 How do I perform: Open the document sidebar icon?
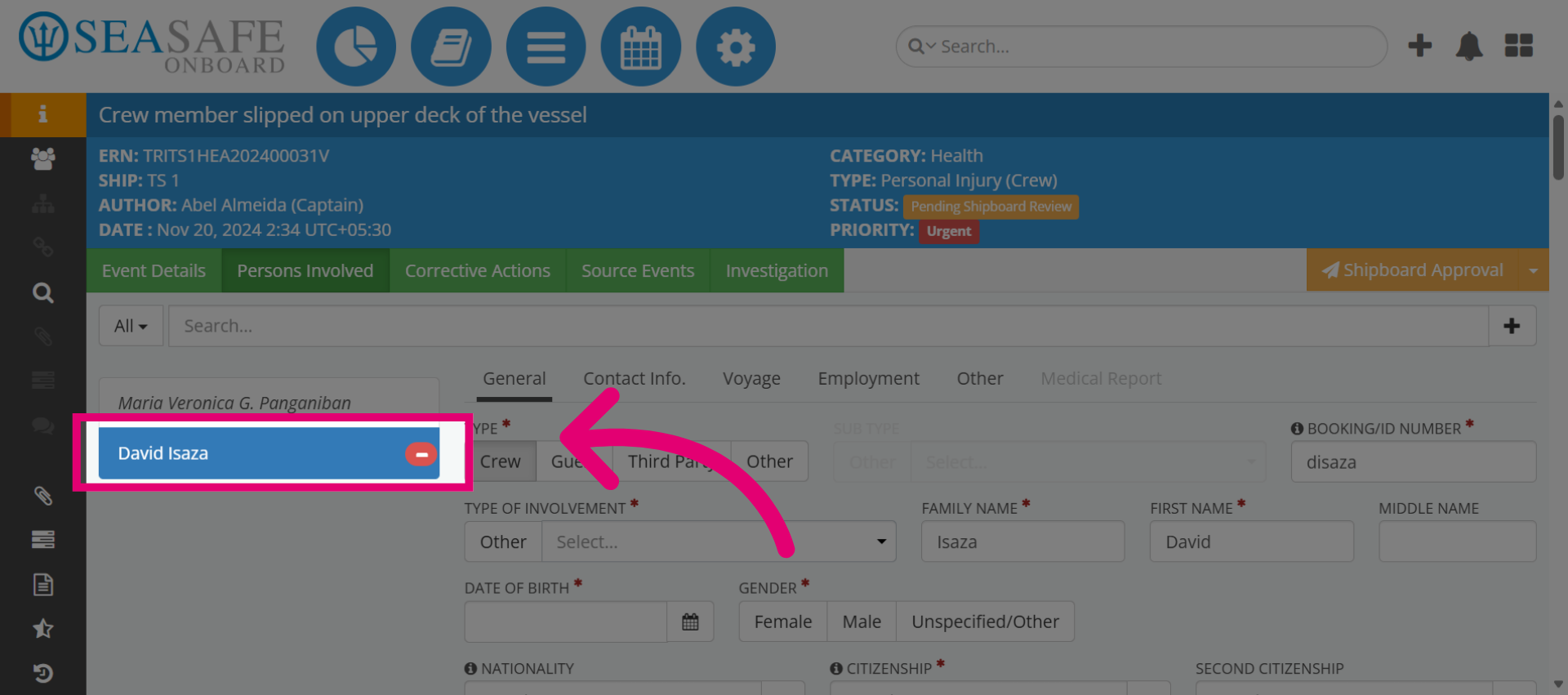pos(42,585)
